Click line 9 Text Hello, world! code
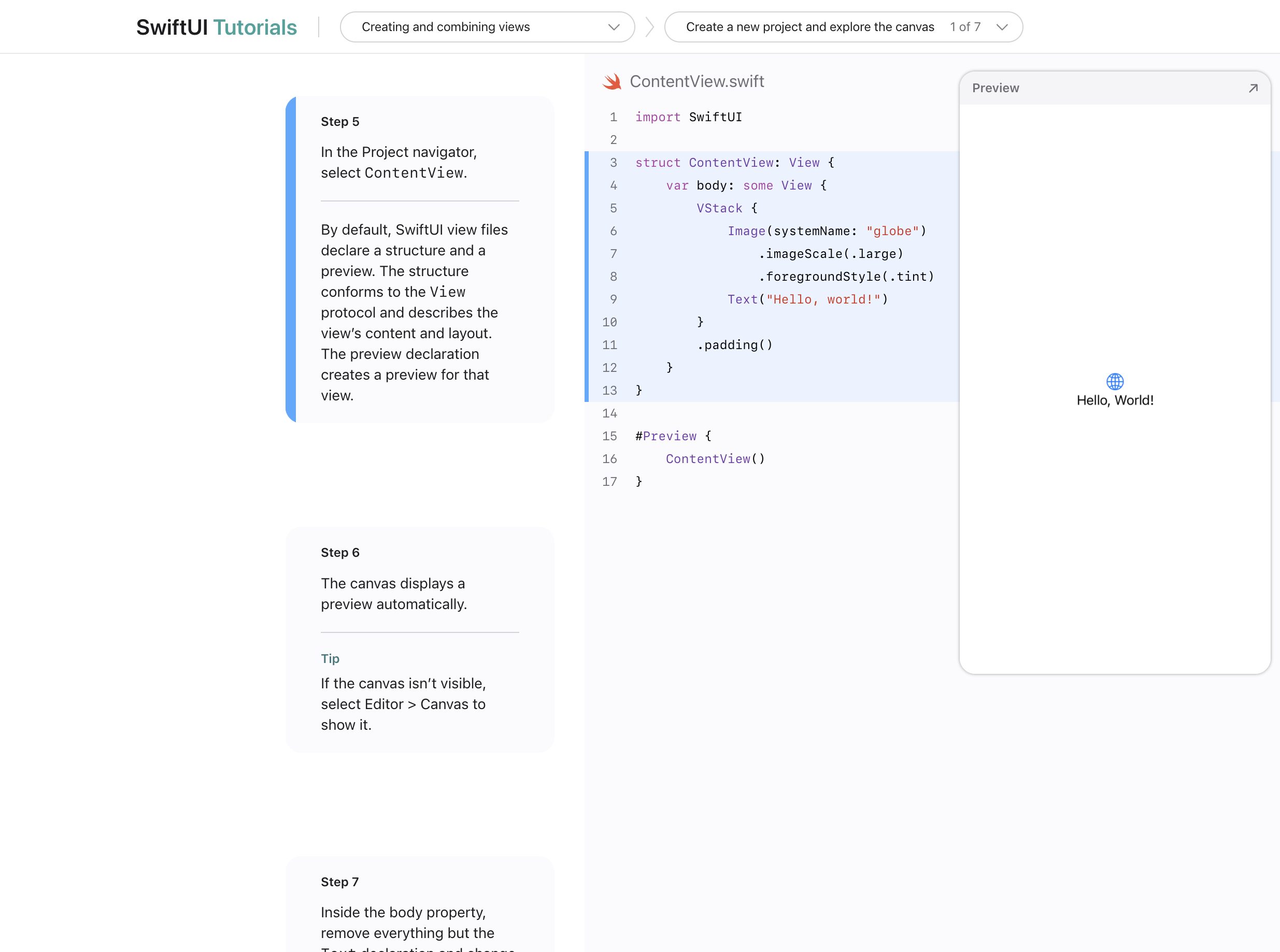Viewport: 1280px width, 952px height. 807,300
